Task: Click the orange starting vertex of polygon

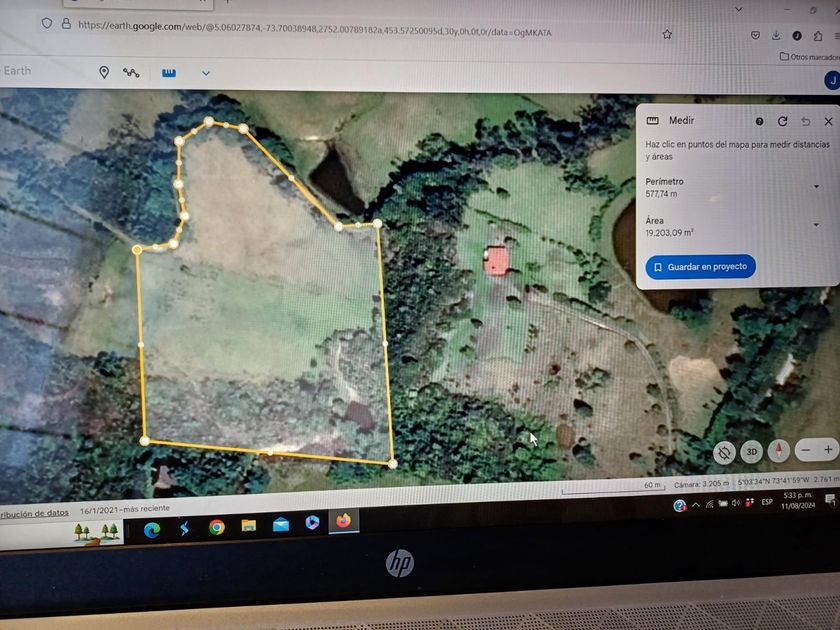Action: point(137,250)
